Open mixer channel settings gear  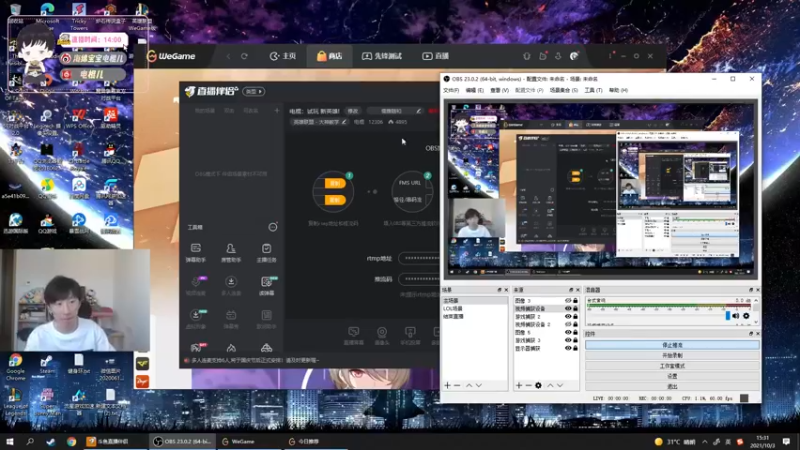(746, 316)
